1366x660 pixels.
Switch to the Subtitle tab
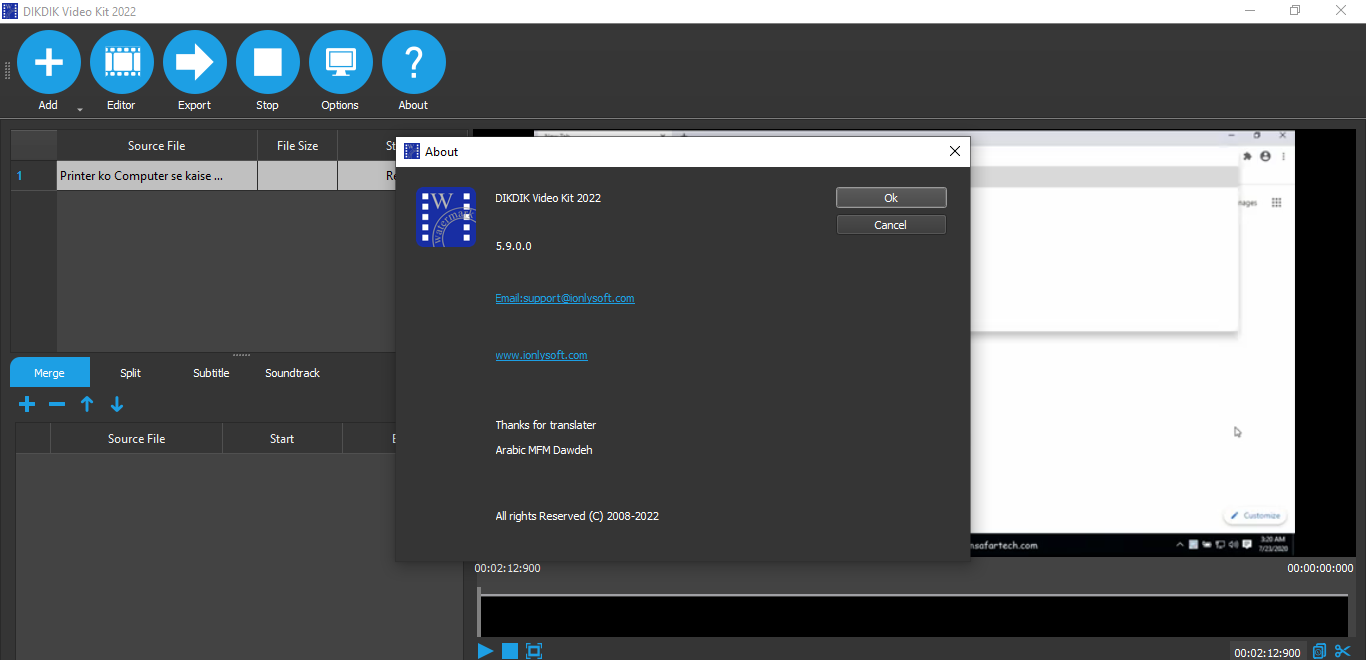click(211, 373)
